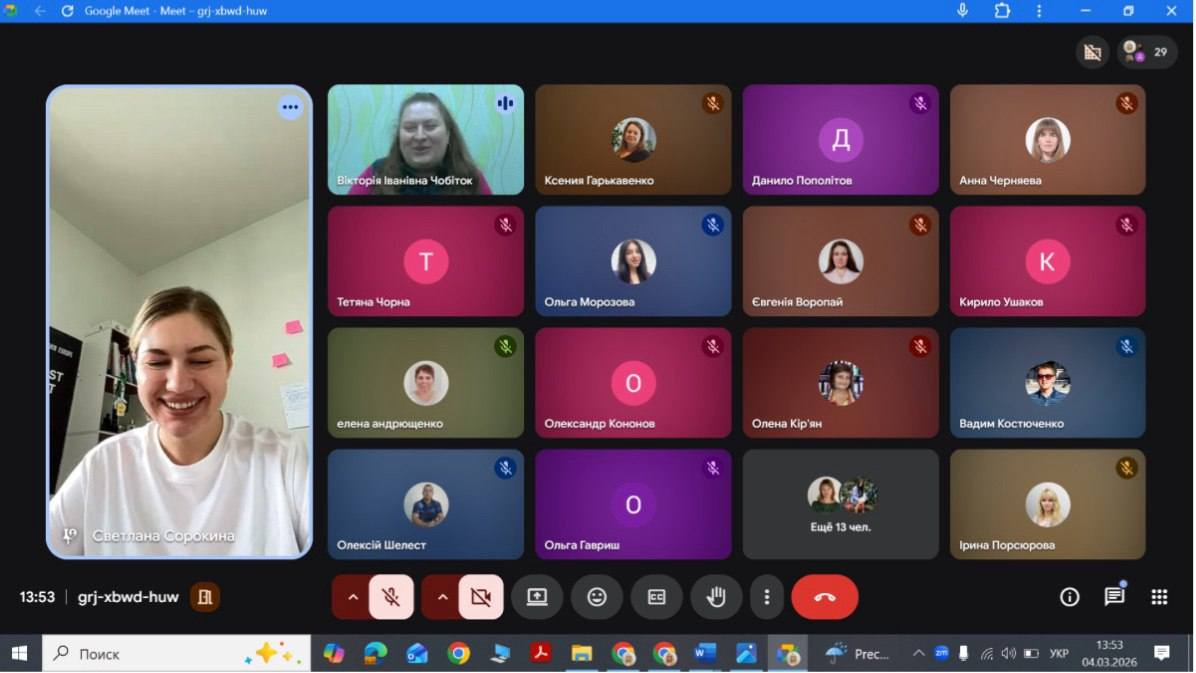Toggle the microphone mute button
The width and height of the screenshot is (1196, 673).
point(391,597)
